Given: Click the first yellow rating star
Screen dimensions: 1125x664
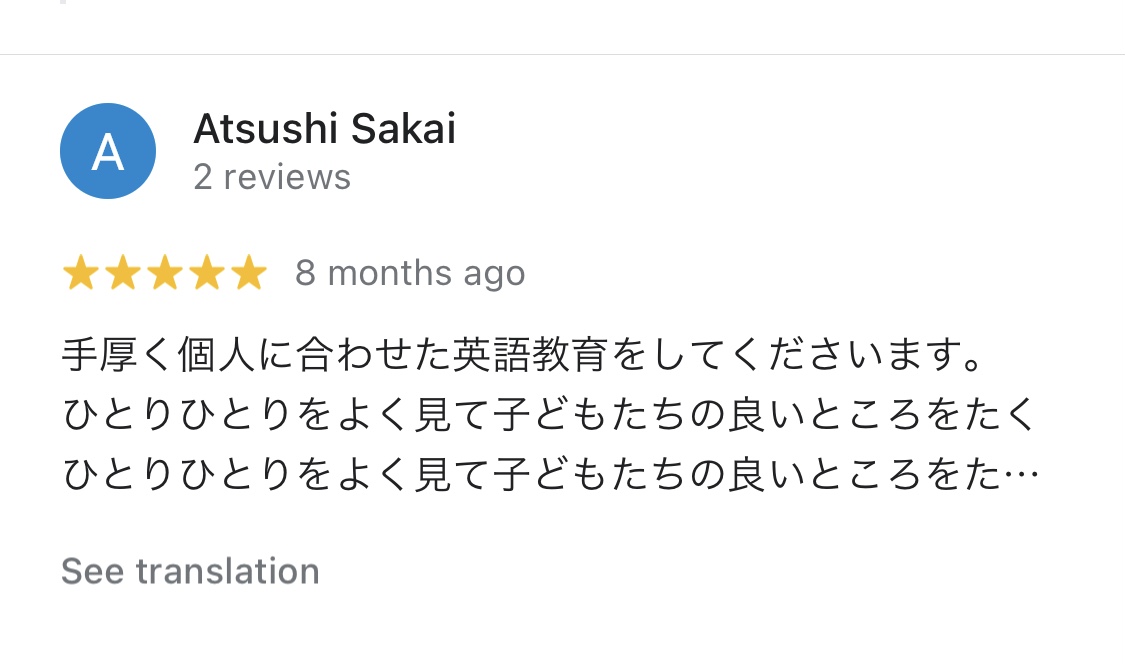Looking at the screenshot, I should tap(80, 273).
